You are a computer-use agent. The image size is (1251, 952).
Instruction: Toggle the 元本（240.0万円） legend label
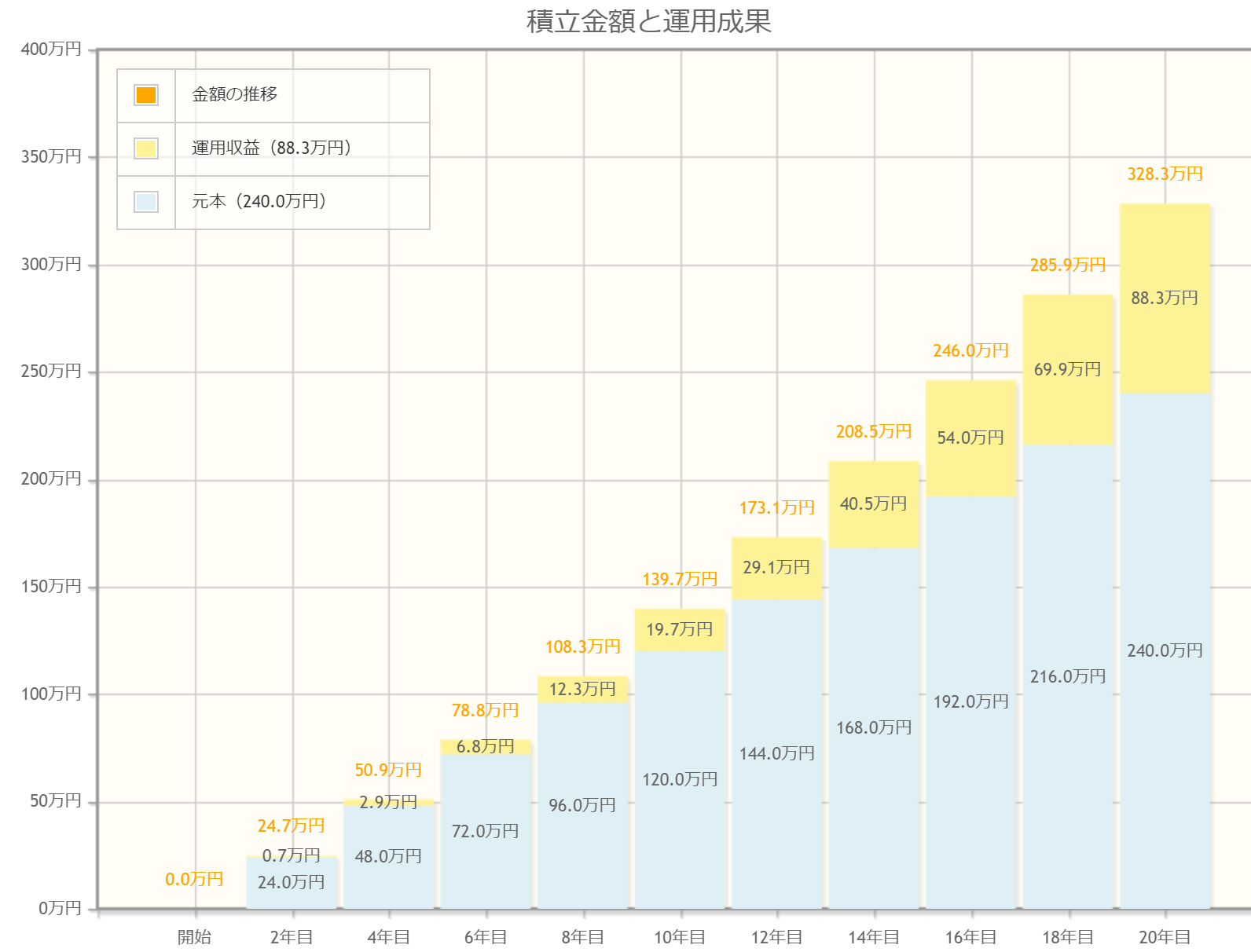click(x=259, y=202)
